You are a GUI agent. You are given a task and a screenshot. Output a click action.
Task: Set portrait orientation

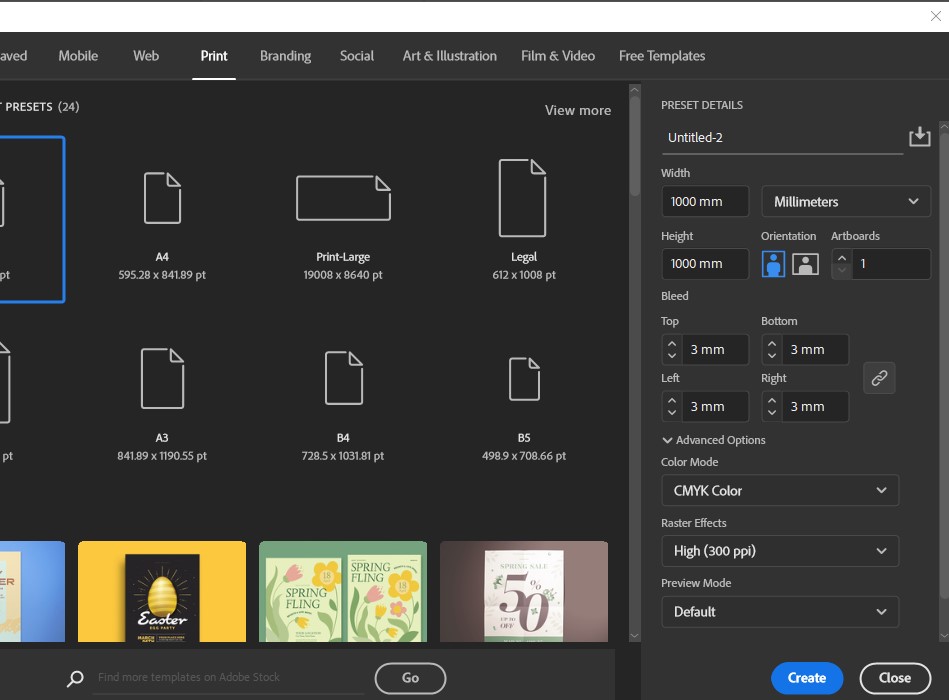click(773, 264)
